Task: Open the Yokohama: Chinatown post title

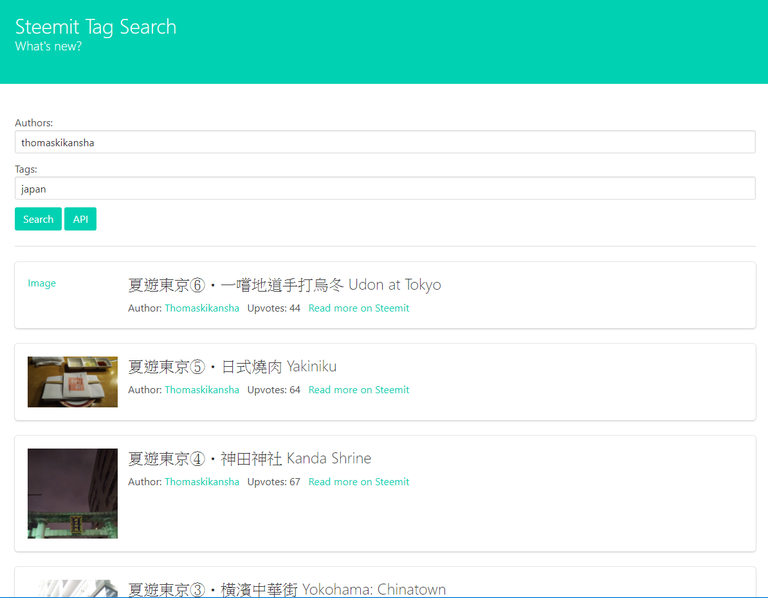Action: coord(286,589)
